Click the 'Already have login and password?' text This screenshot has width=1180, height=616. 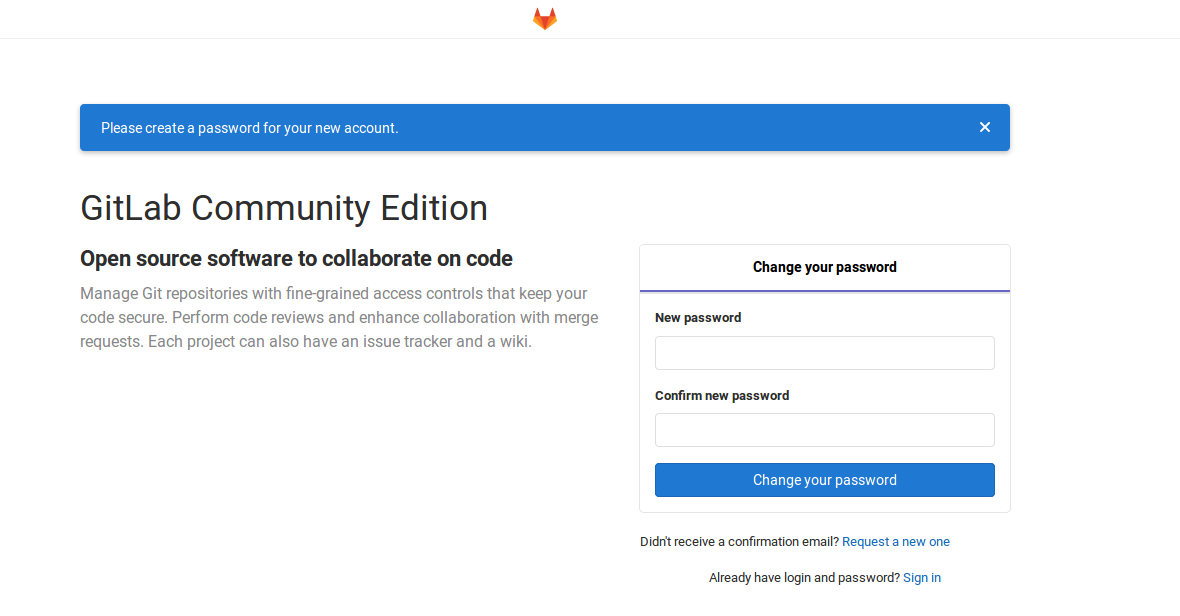coord(804,578)
